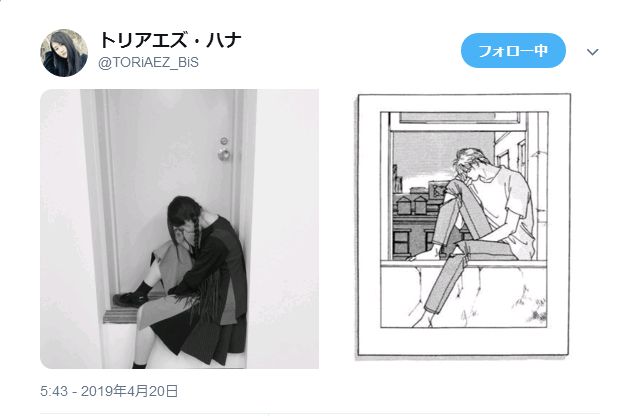The height and width of the screenshot is (416, 633).
Task: Expand the tweet options chevron menu
Action: click(592, 52)
